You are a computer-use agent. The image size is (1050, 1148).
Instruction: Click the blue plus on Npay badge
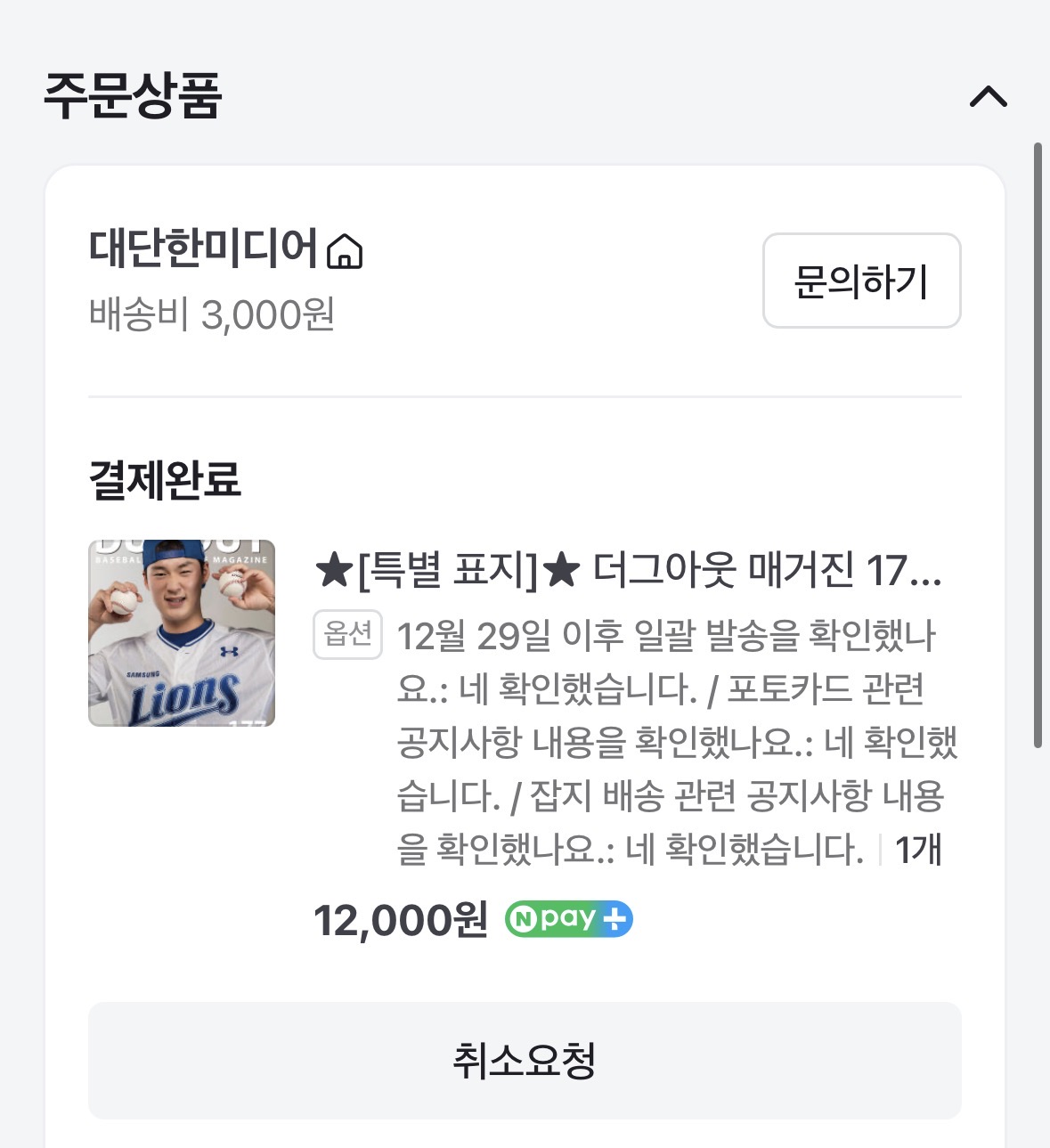(615, 920)
